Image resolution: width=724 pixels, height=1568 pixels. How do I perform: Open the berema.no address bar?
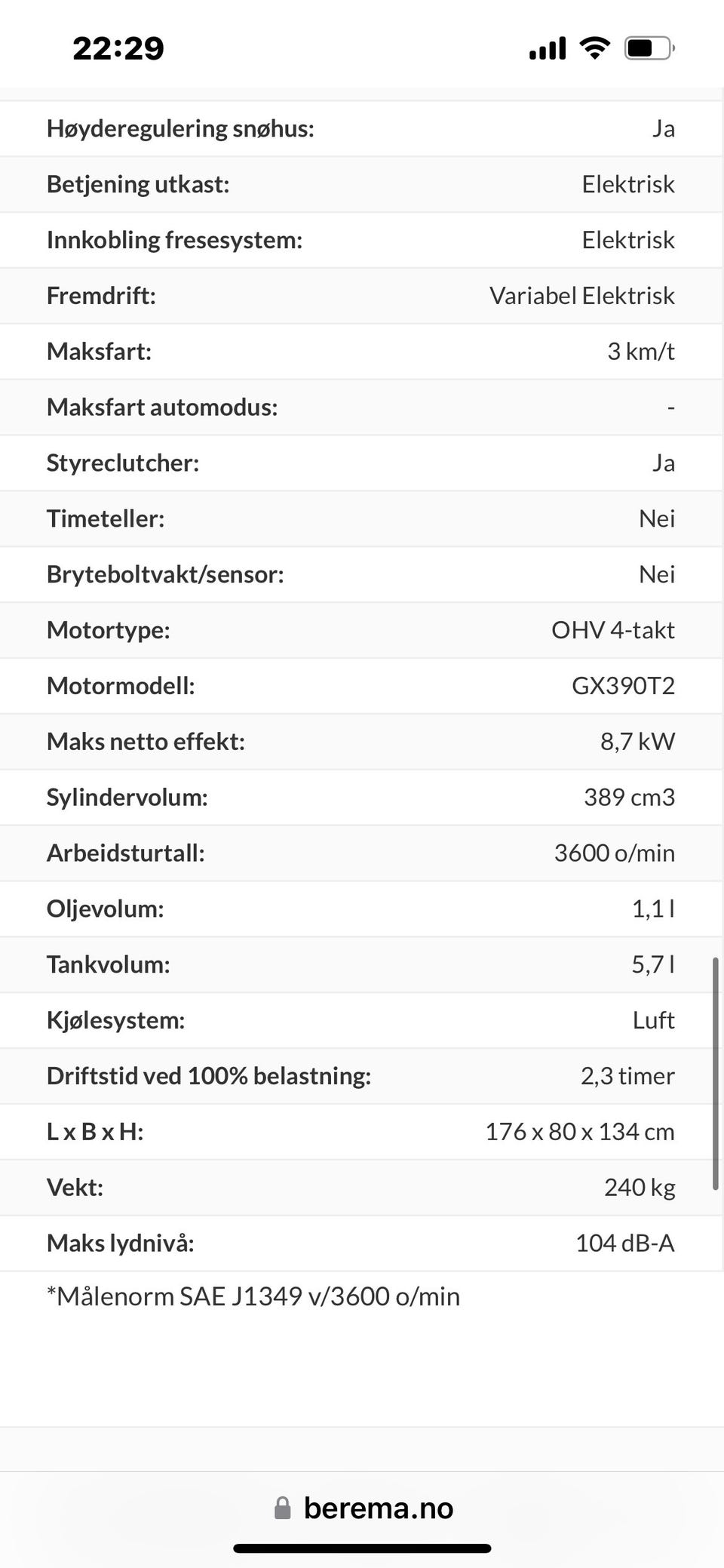378,1508
